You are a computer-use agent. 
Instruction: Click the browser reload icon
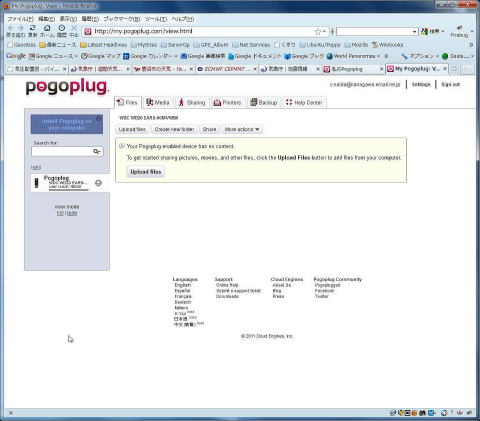pos(32,28)
